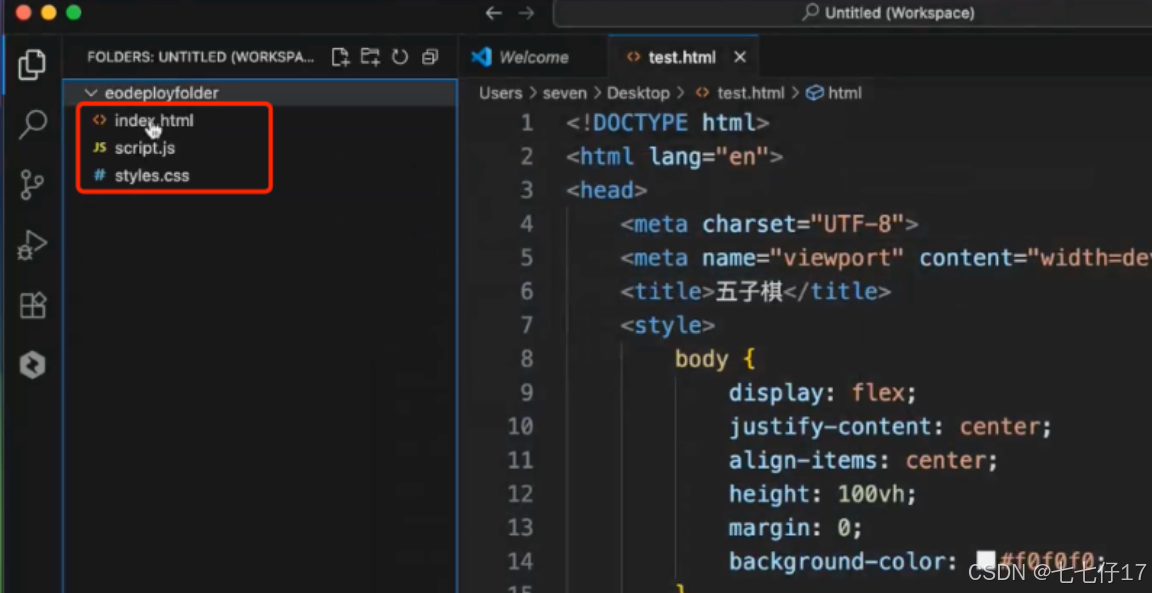Click the seven breadcrumb segment
The width and height of the screenshot is (1152, 593).
(564, 93)
